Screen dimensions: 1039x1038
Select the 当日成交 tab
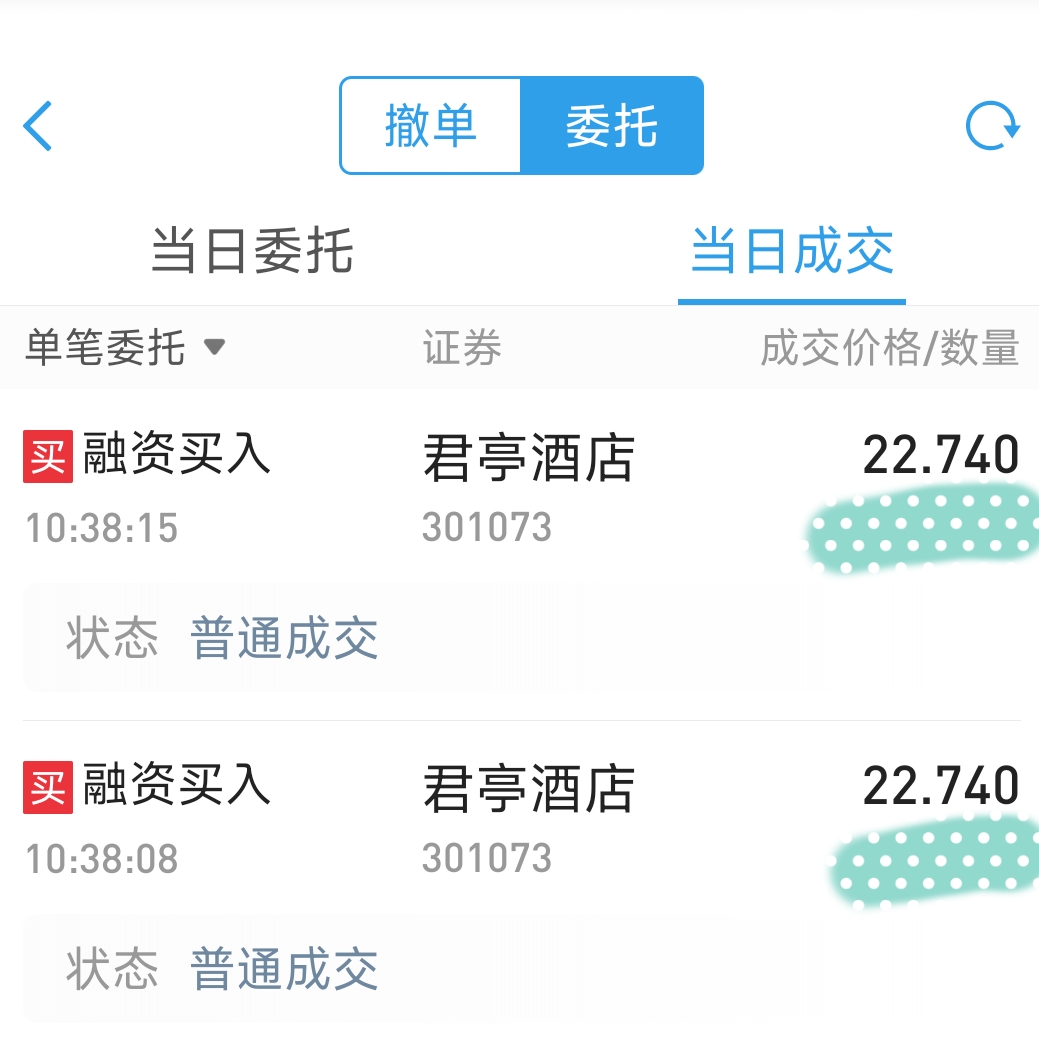point(792,251)
